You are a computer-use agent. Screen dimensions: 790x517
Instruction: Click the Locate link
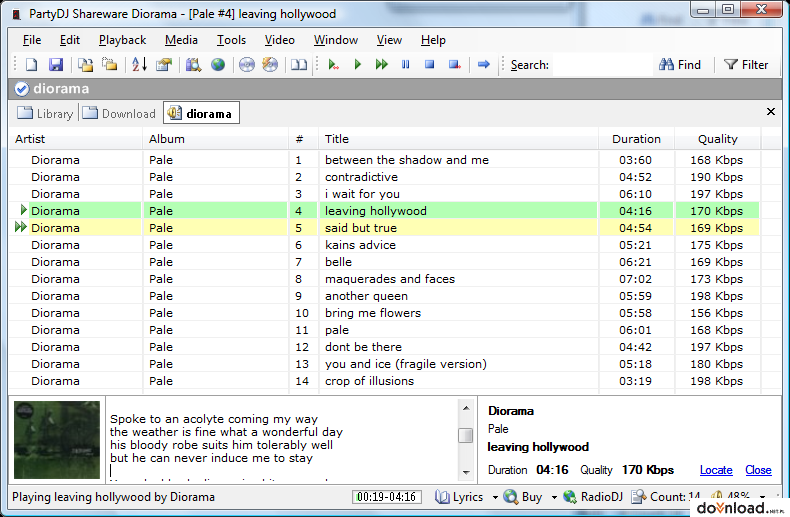point(716,470)
